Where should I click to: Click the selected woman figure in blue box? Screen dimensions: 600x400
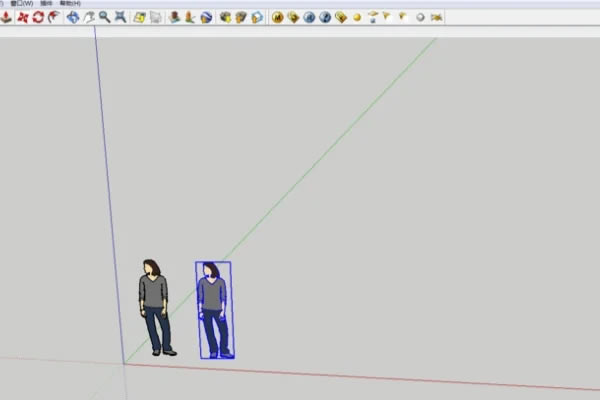click(x=213, y=308)
